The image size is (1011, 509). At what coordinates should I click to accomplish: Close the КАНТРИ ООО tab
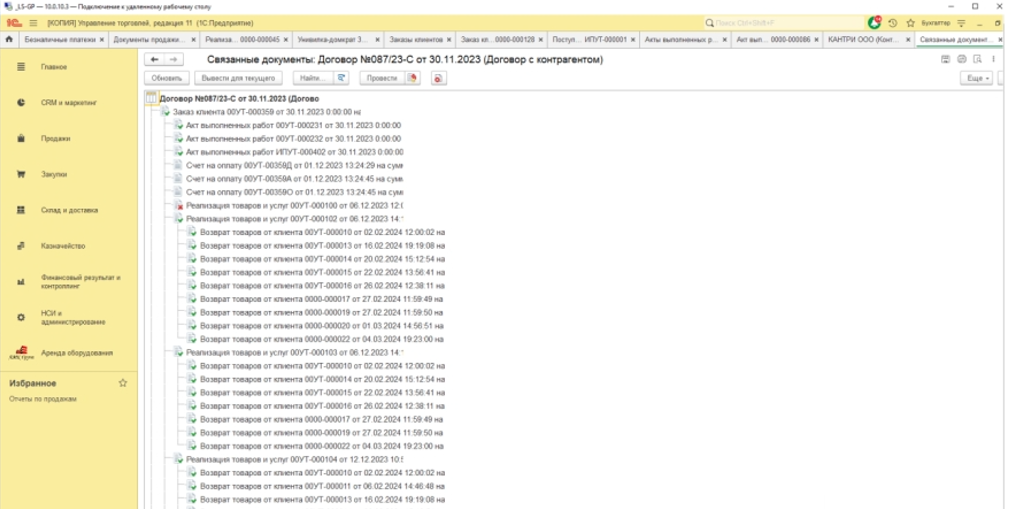click(x=908, y=39)
